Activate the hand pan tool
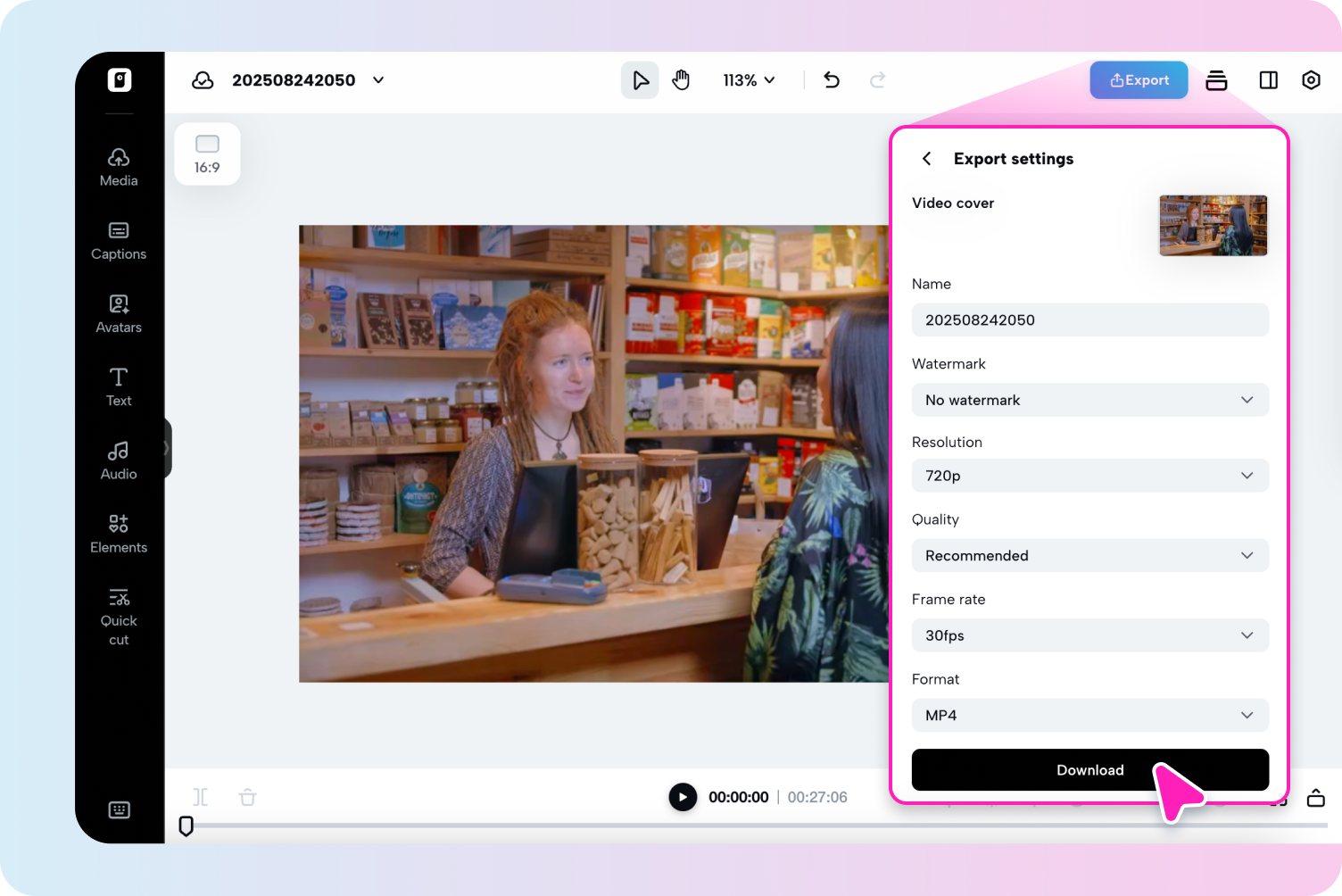1342x896 pixels. (x=681, y=79)
